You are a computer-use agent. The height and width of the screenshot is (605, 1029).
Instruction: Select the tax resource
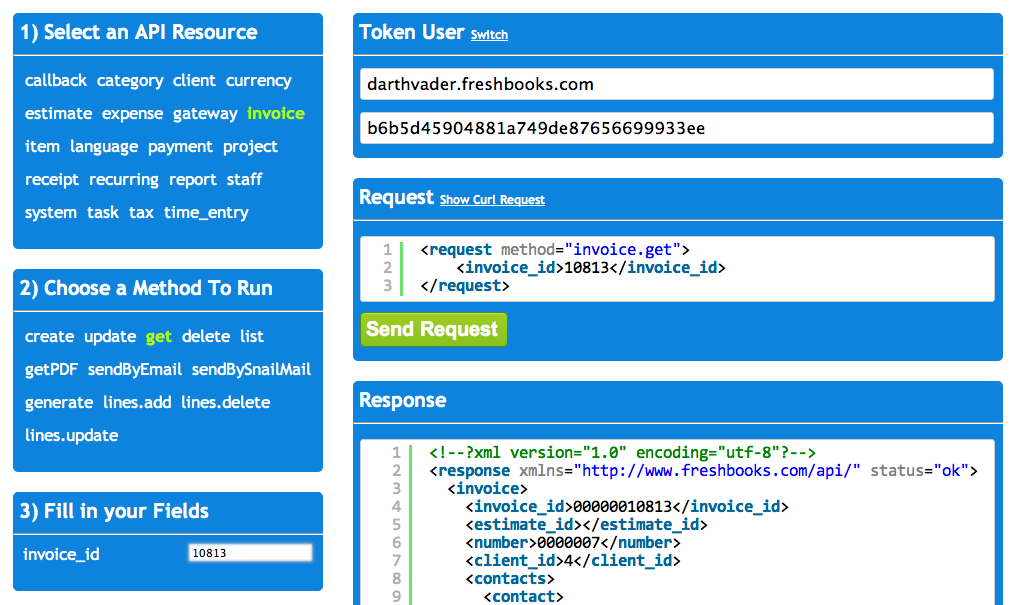pos(141,213)
